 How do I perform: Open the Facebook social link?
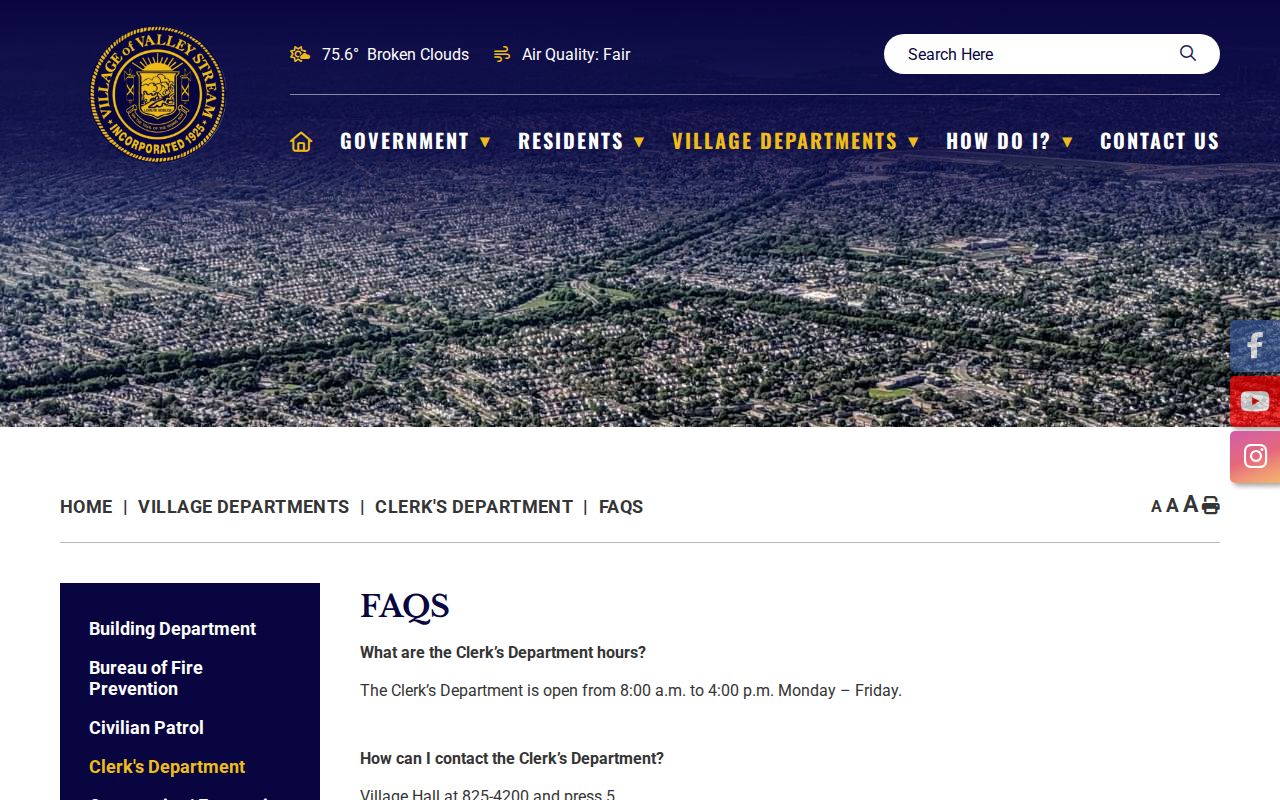tap(1255, 346)
